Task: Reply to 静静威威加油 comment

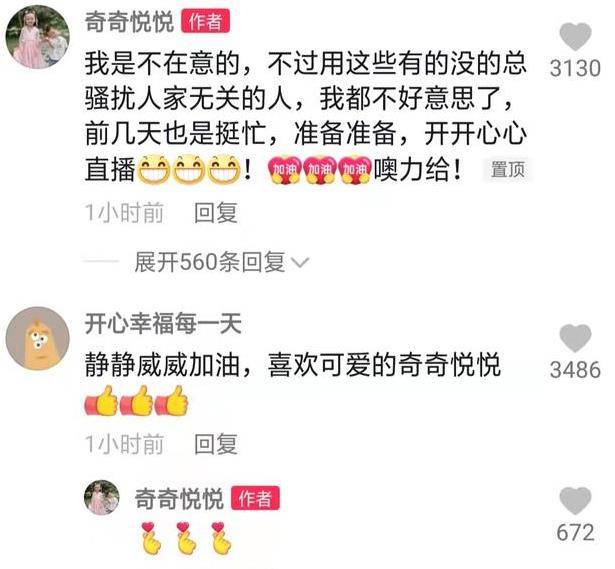Action: coord(216,444)
